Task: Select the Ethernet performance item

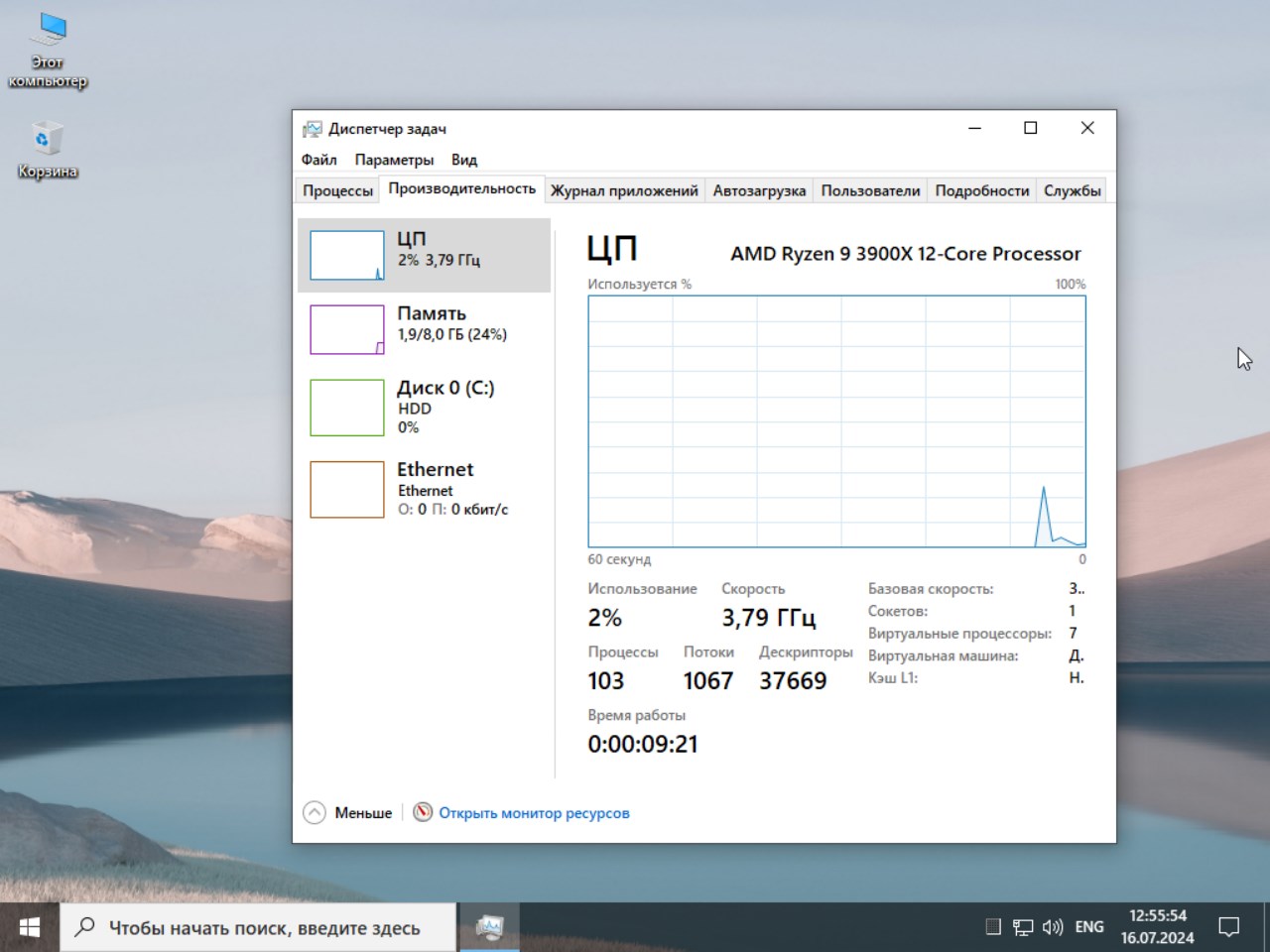Action: (424, 489)
